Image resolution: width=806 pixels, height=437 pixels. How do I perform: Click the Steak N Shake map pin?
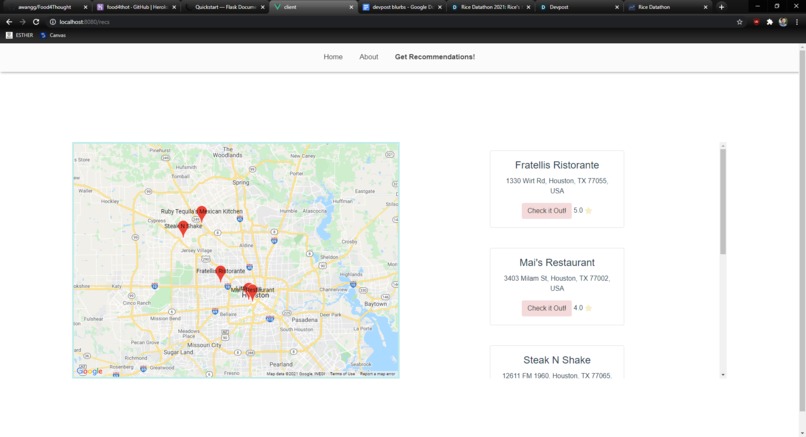[183, 228]
